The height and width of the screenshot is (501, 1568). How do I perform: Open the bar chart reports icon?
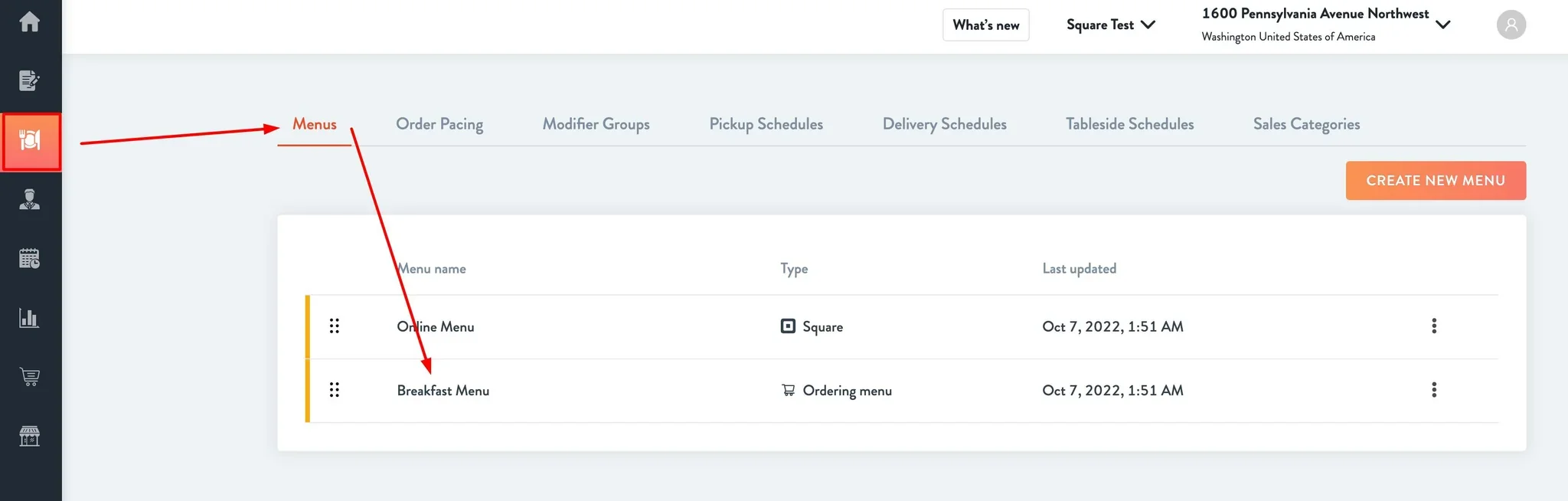point(30,317)
